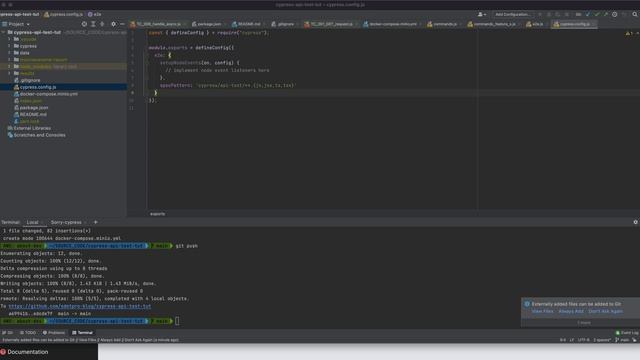The height and width of the screenshot is (360, 640).
Task: Select the Sorry-cypress terminal tab
Action: pos(66,222)
